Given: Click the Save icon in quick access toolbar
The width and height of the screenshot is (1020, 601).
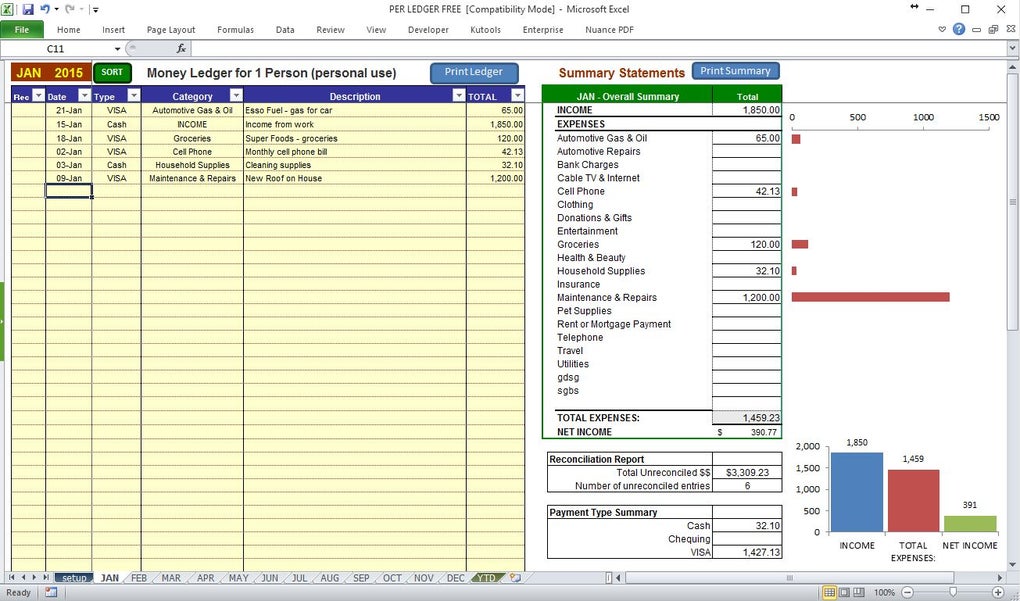Looking at the screenshot, I should point(28,9).
